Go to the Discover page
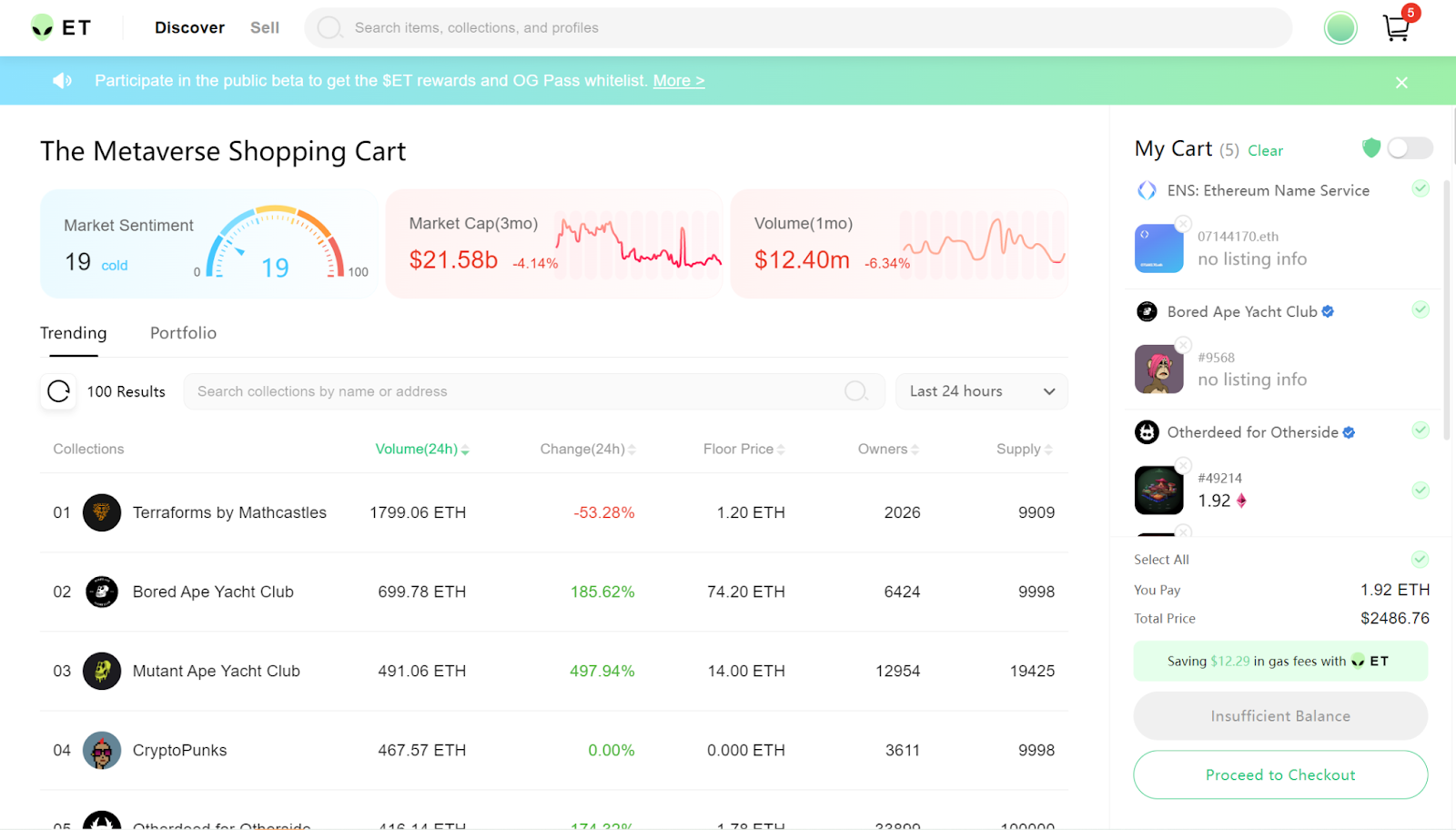 pos(189,28)
